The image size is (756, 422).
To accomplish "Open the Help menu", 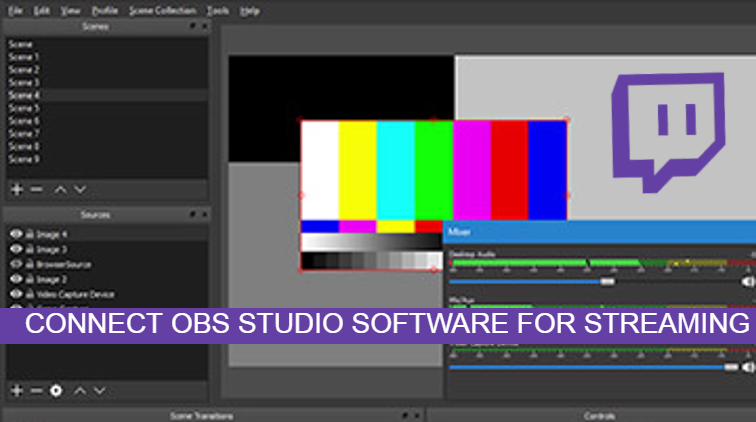I will click(250, 11).
